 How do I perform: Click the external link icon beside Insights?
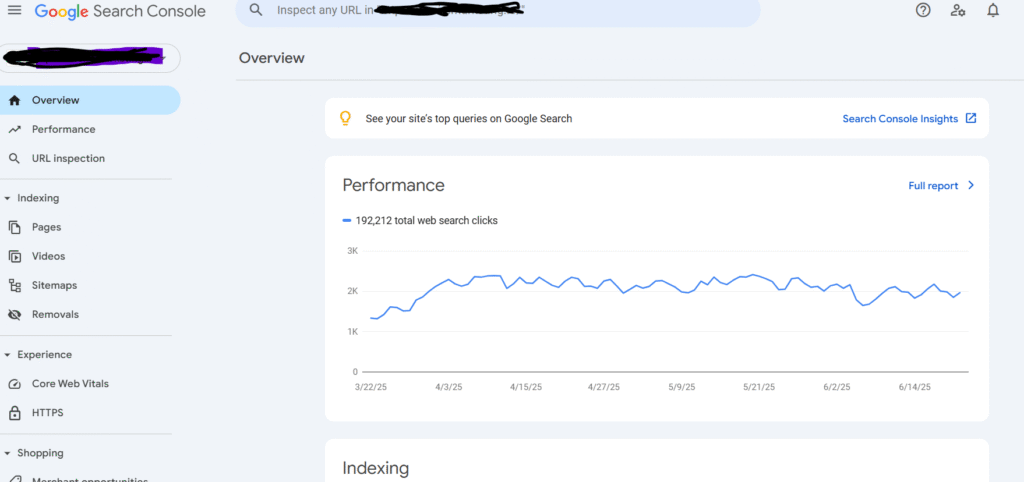click(971, 118)
